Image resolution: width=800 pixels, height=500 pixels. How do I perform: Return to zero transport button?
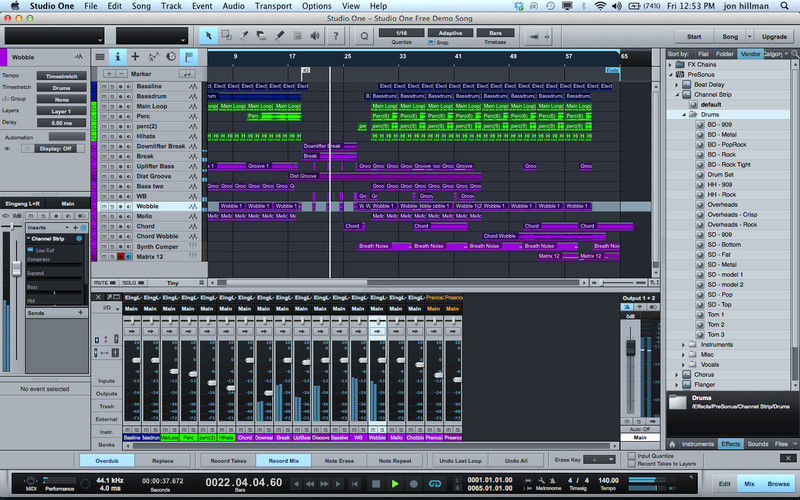click(356, 484)
